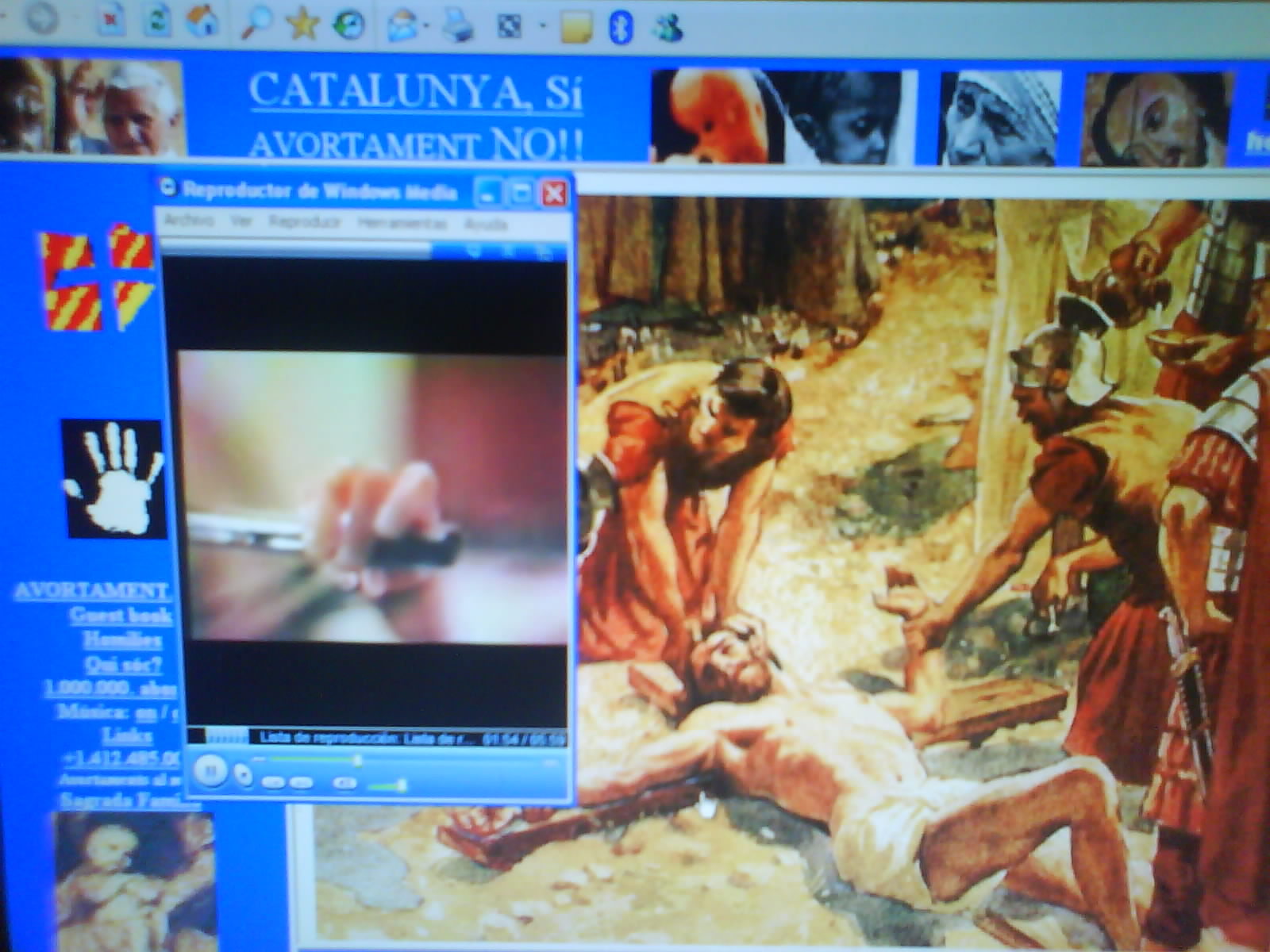
Task: Stop playback with the small round stop button
Action: (244, 773)
